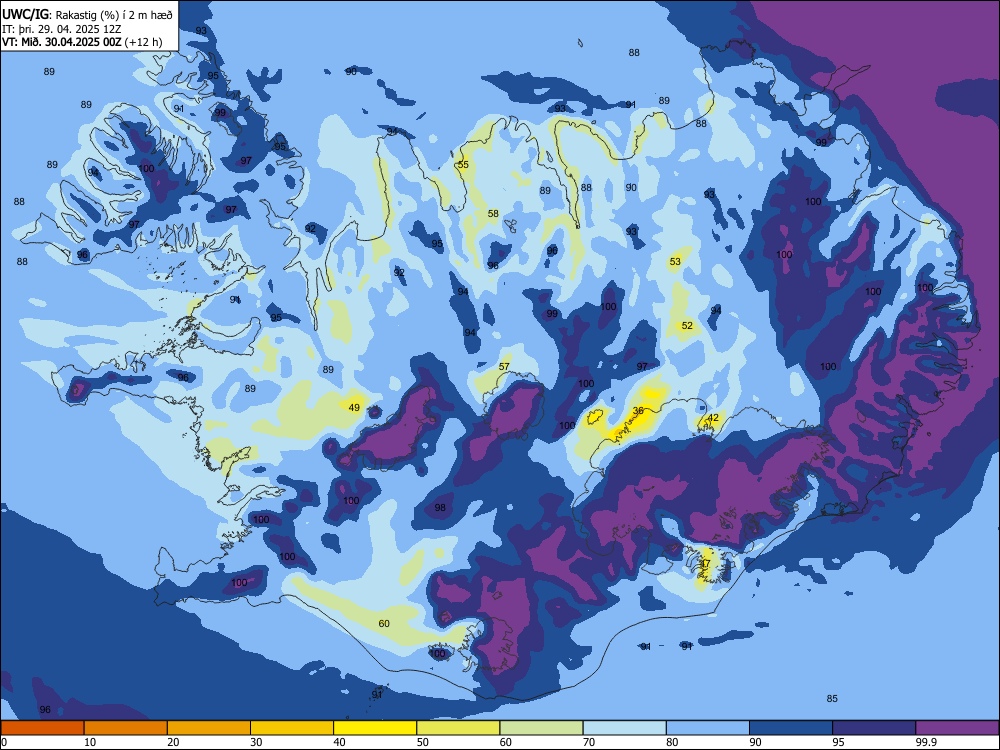Select the 'IT: þri. 29. 04. 2025 12Z' line

[x=62, y=29]
